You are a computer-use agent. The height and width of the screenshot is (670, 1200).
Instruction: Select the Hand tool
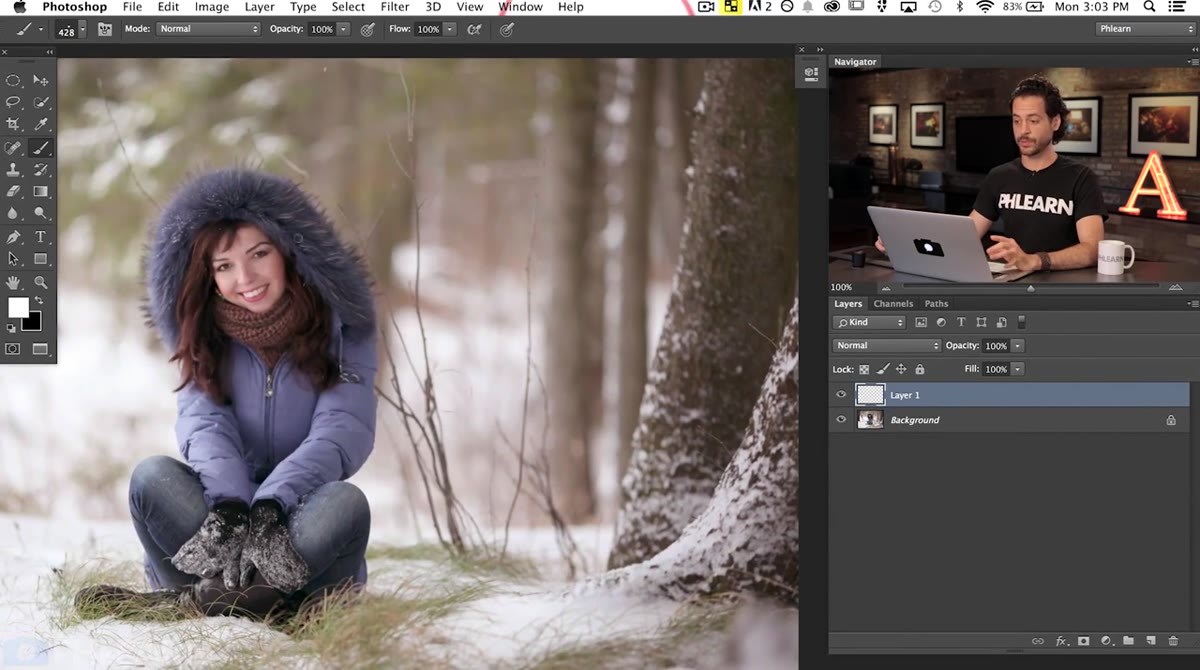14,282
